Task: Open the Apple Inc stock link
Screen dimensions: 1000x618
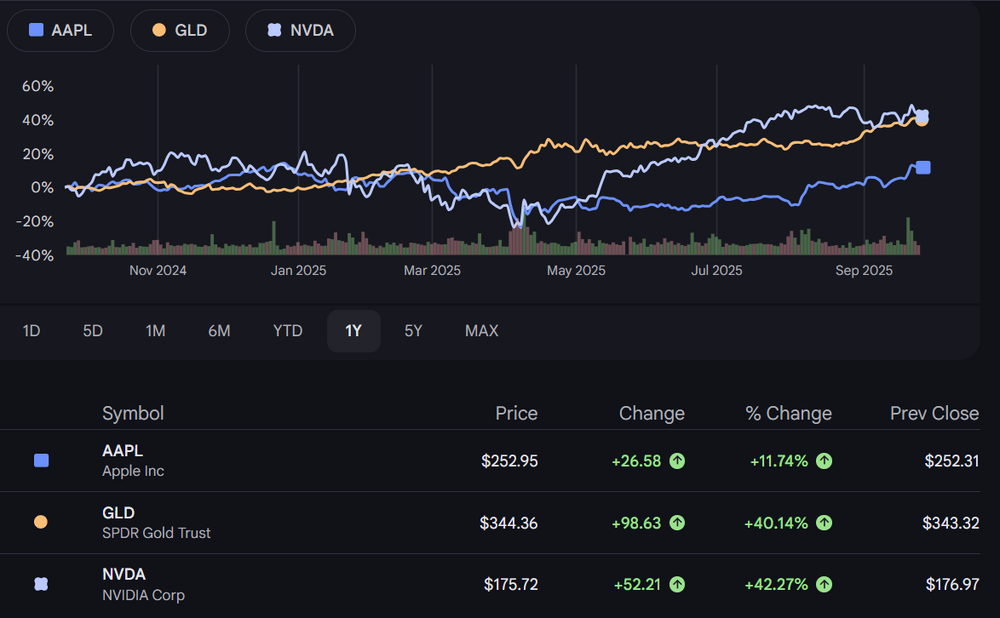Action: pos(133,471)
